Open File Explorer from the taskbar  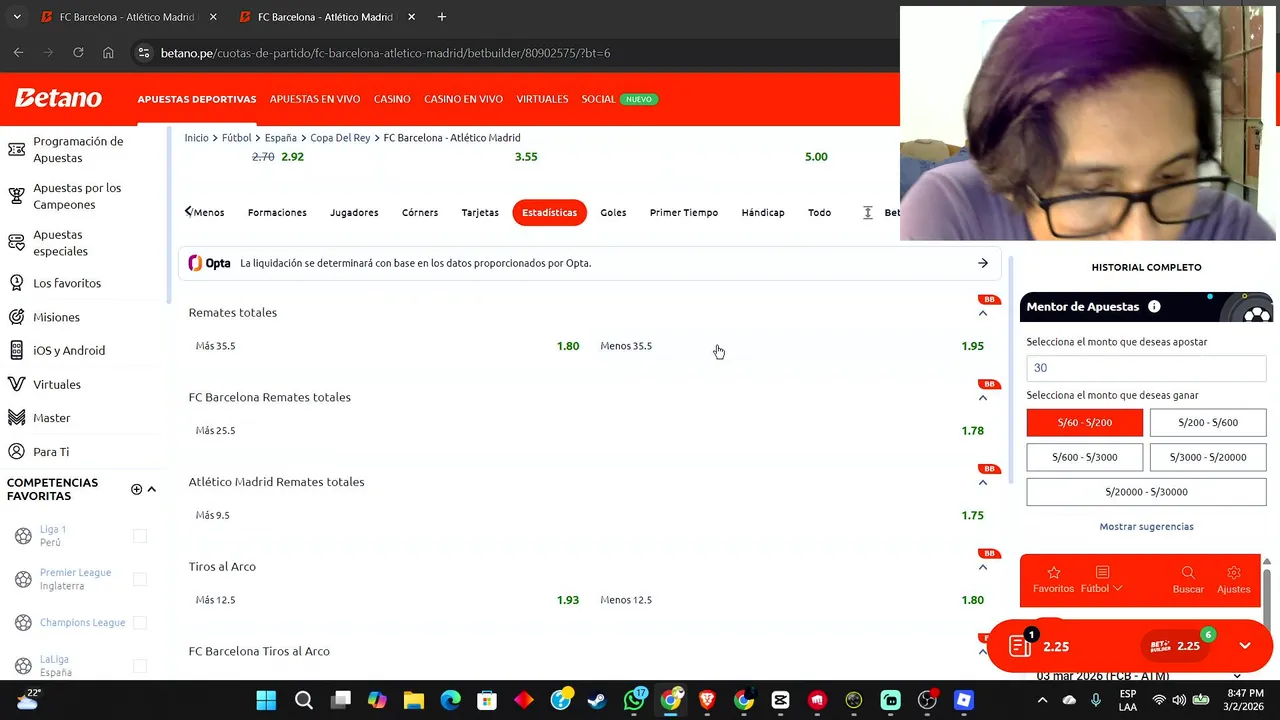[413, 700]
